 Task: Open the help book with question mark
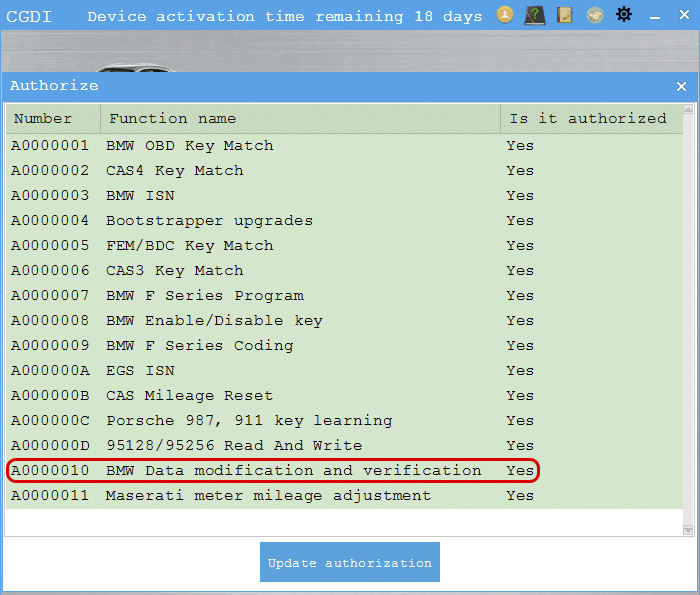(x=534, y=15)
